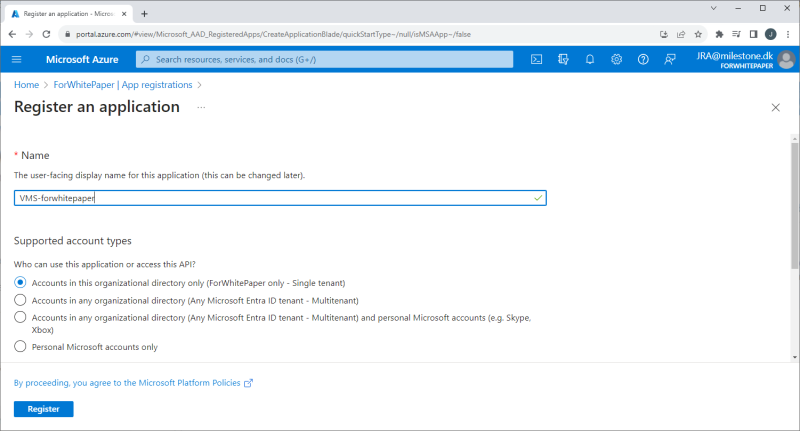The width and height of the screenshot is (800, 431).
Task: Select Personal Microsoft accounts only
Action: point(20,346)
